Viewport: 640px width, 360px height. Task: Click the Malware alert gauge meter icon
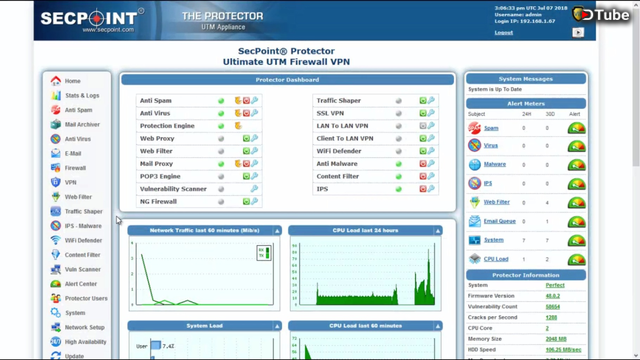(x=576, y=164)
